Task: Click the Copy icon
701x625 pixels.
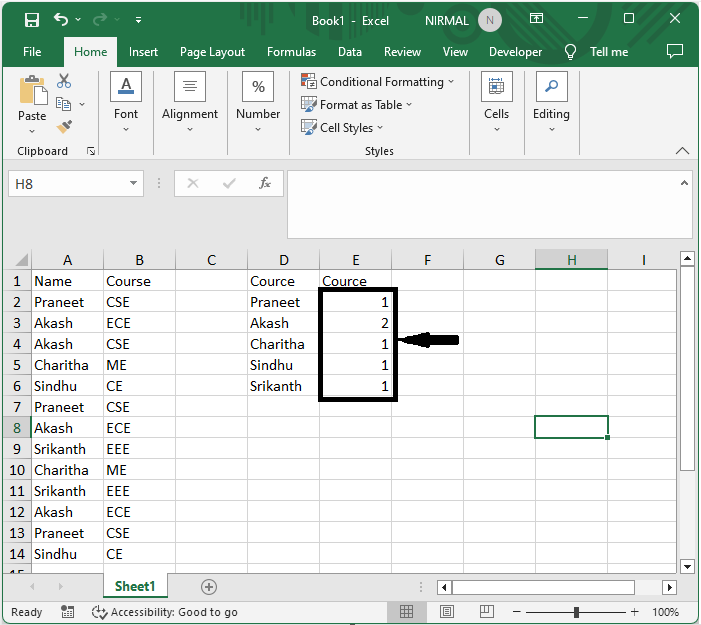Action: (x=63, y=104)
